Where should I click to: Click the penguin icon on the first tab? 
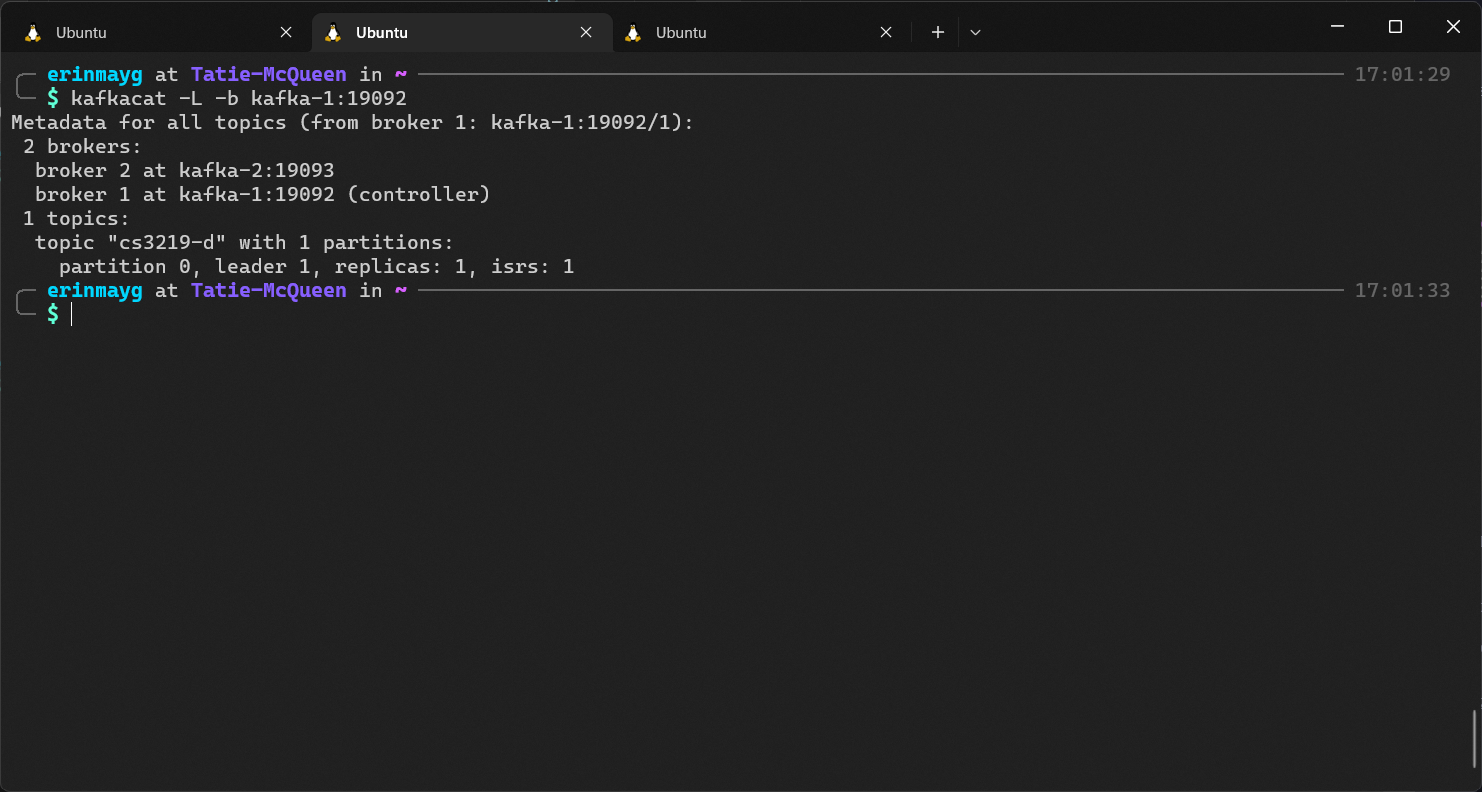[x=33, y=32]
